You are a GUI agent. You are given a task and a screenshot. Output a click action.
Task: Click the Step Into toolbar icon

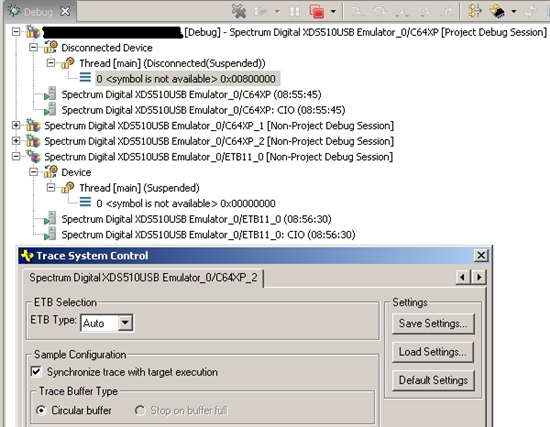358,12
